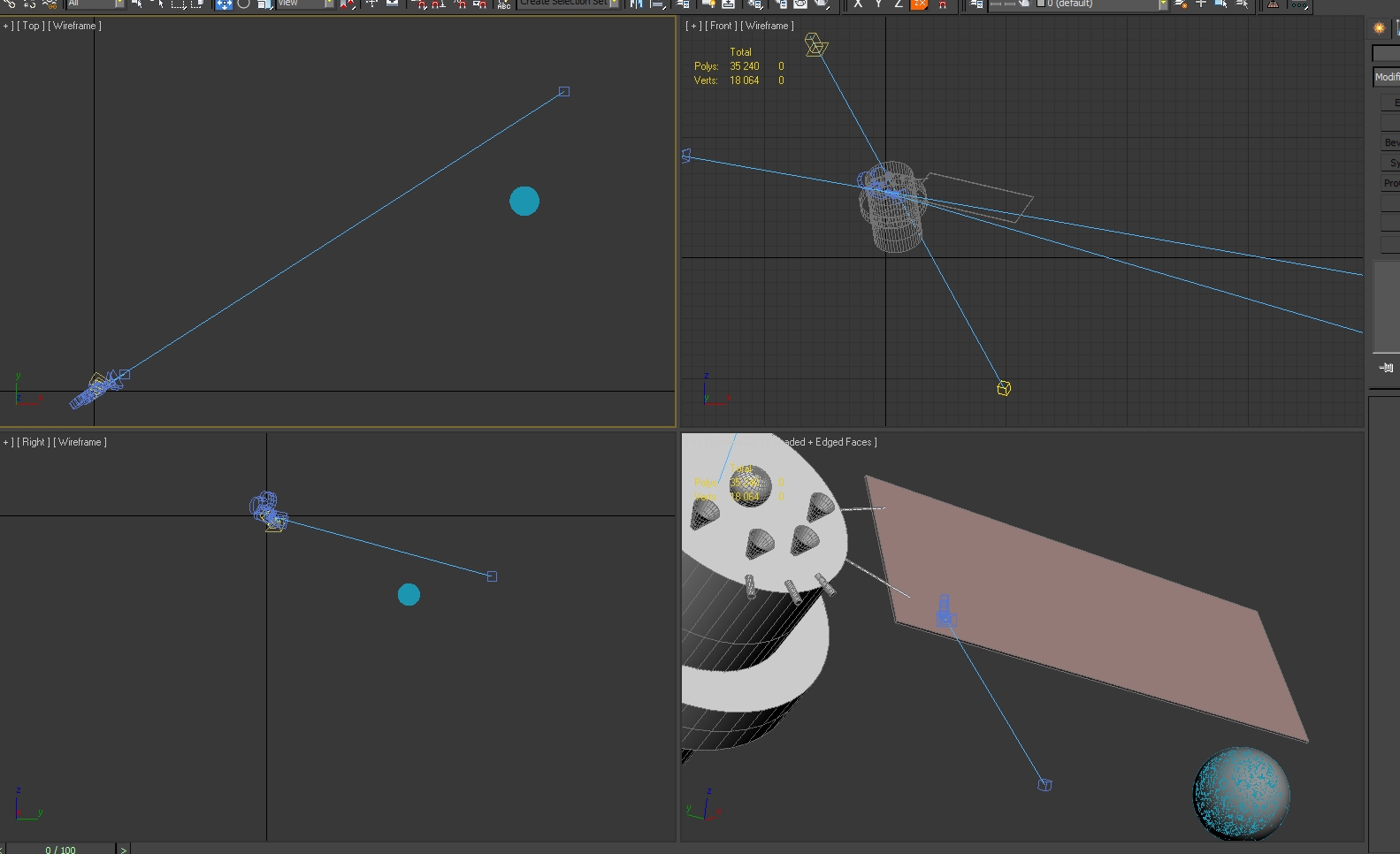1400x854 pixels.
Task: Click the Align tool icon
Action: pyautogui.click(x=658, y=4)
